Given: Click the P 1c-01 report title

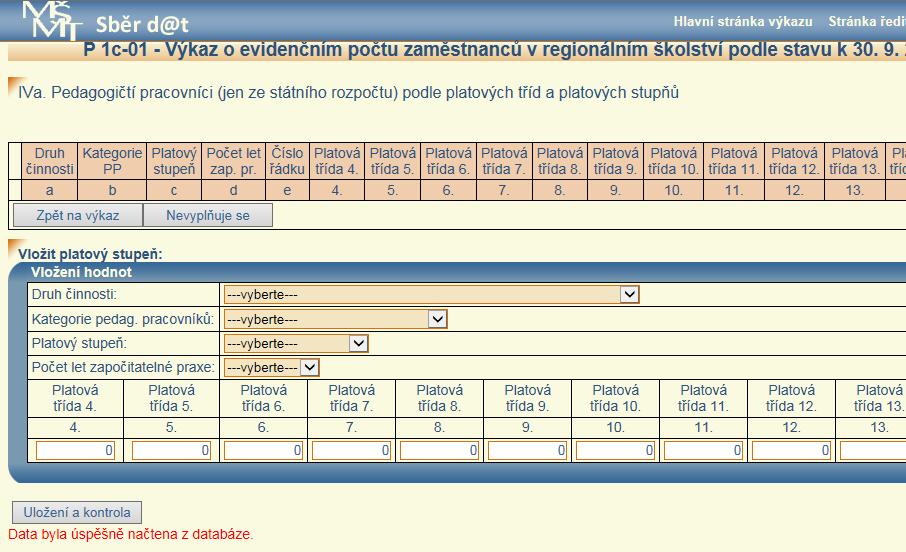Looking at the screenshot, I should [495, 50].
